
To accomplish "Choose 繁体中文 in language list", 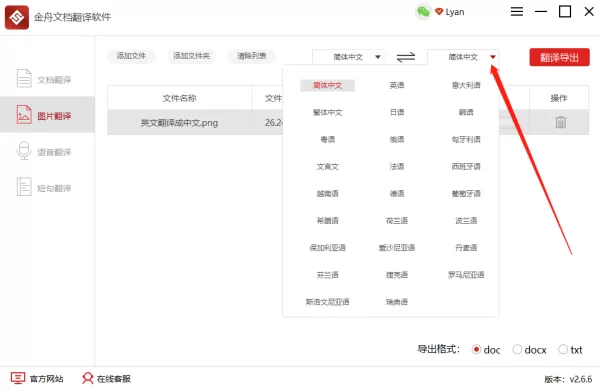I will coord(328,112).
